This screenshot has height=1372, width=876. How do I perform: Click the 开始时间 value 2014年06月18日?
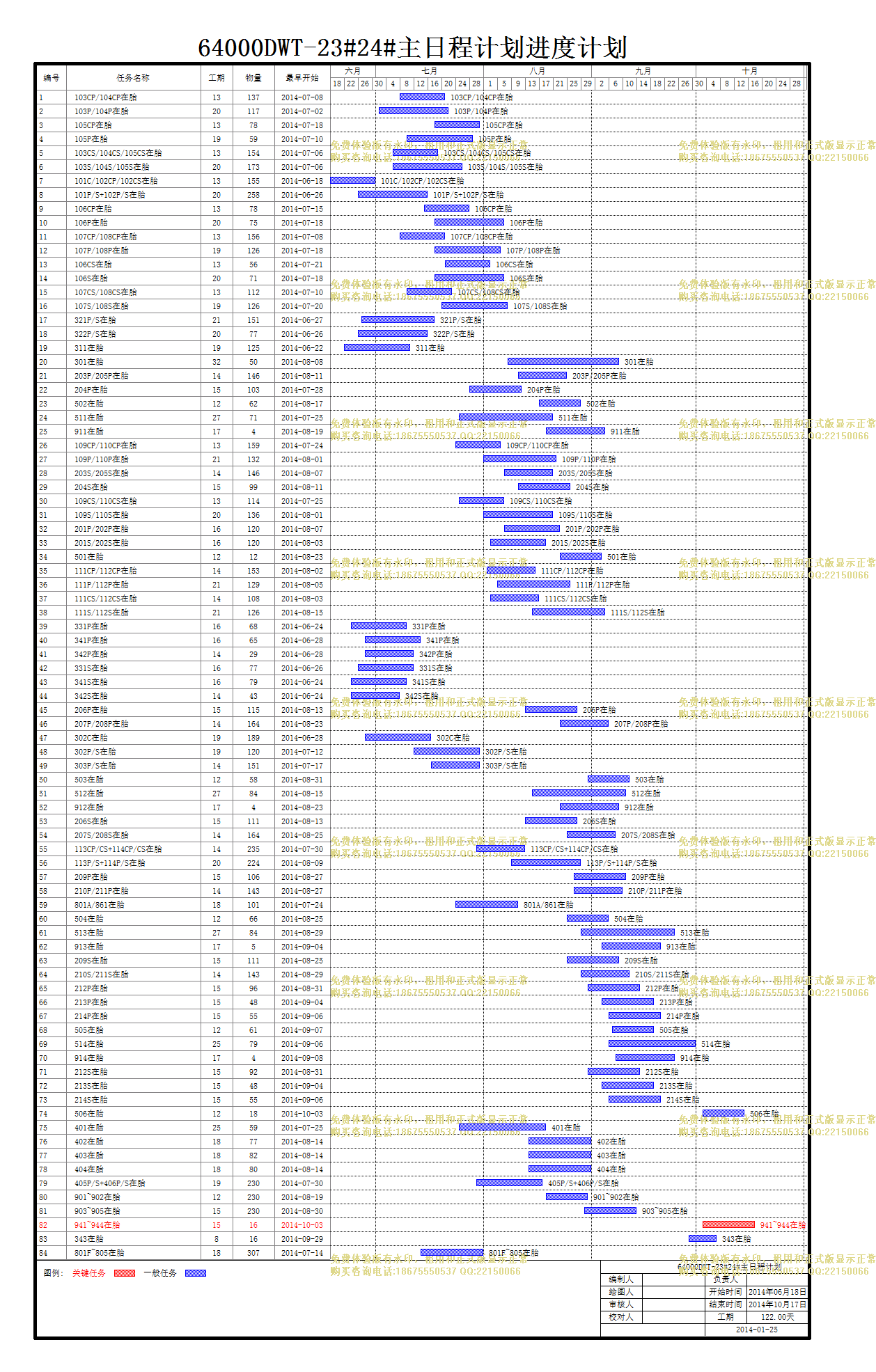[777, 1292]
